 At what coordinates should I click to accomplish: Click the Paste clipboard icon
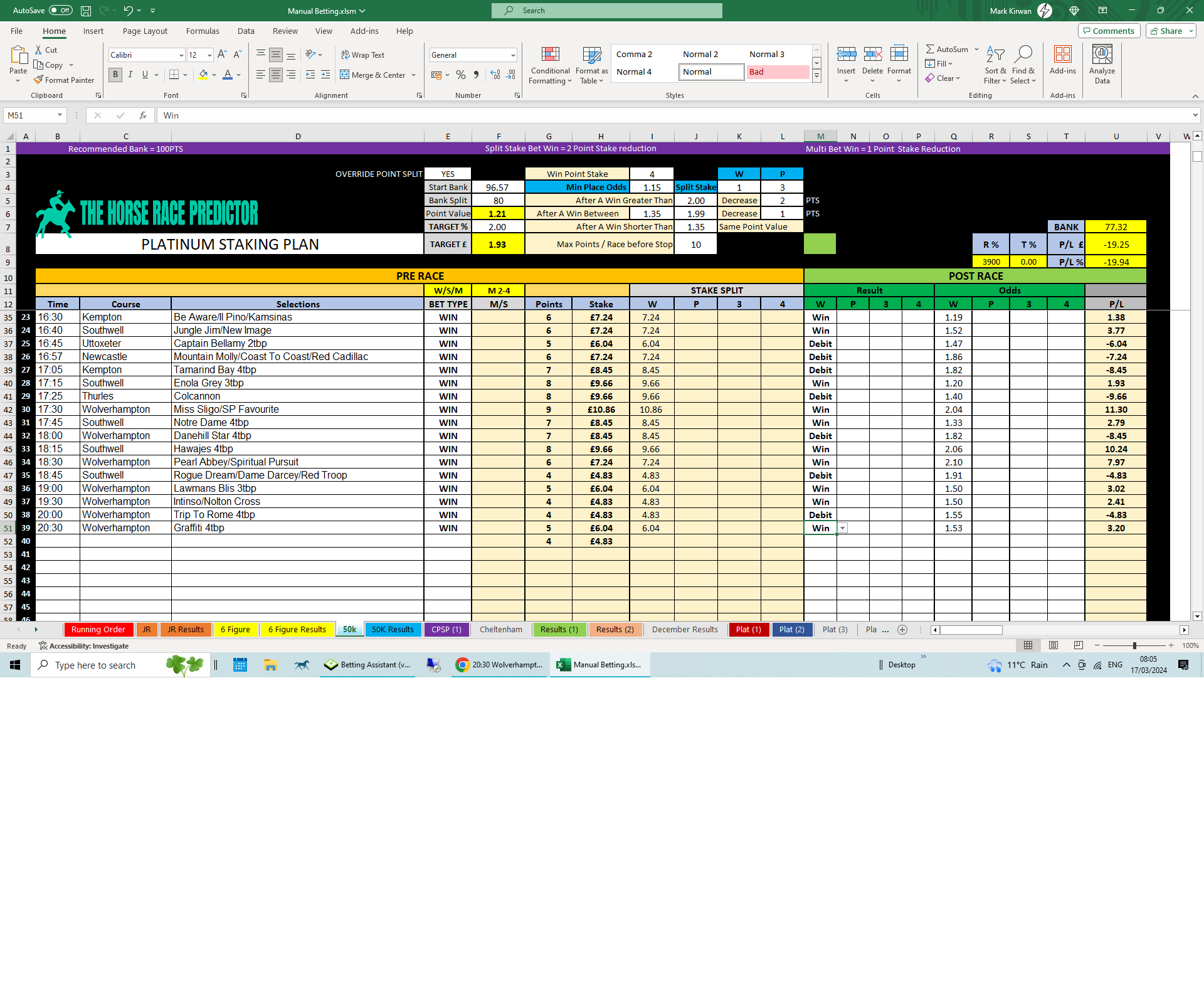pos(18,55)
